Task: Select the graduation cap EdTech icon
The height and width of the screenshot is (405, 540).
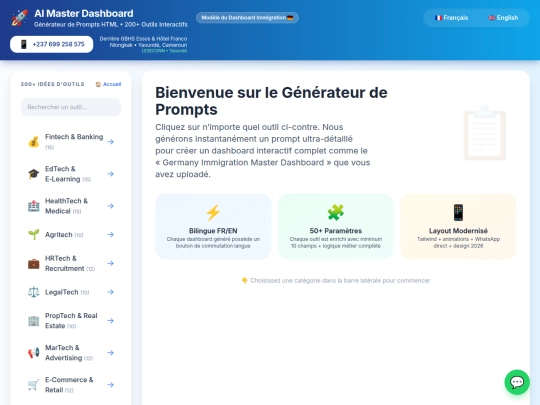Action: (33, 174)
